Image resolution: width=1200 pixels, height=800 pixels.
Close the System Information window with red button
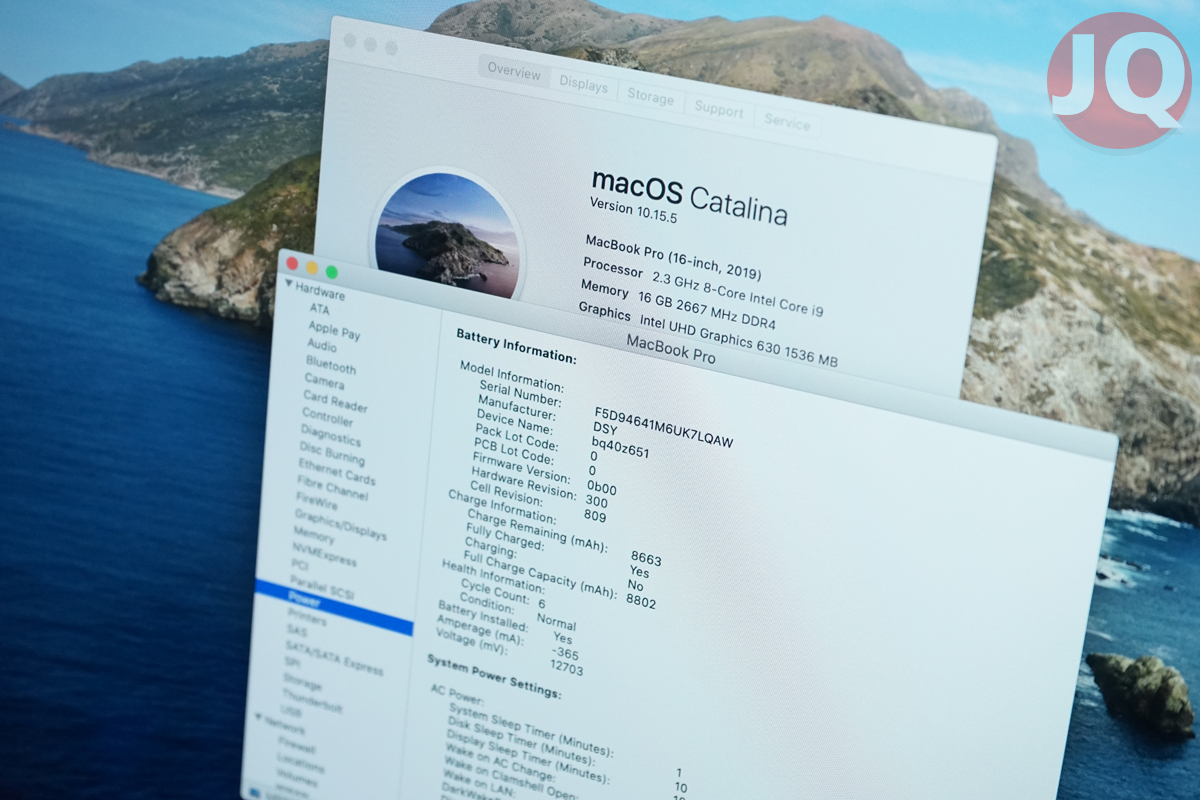[292, 263]
